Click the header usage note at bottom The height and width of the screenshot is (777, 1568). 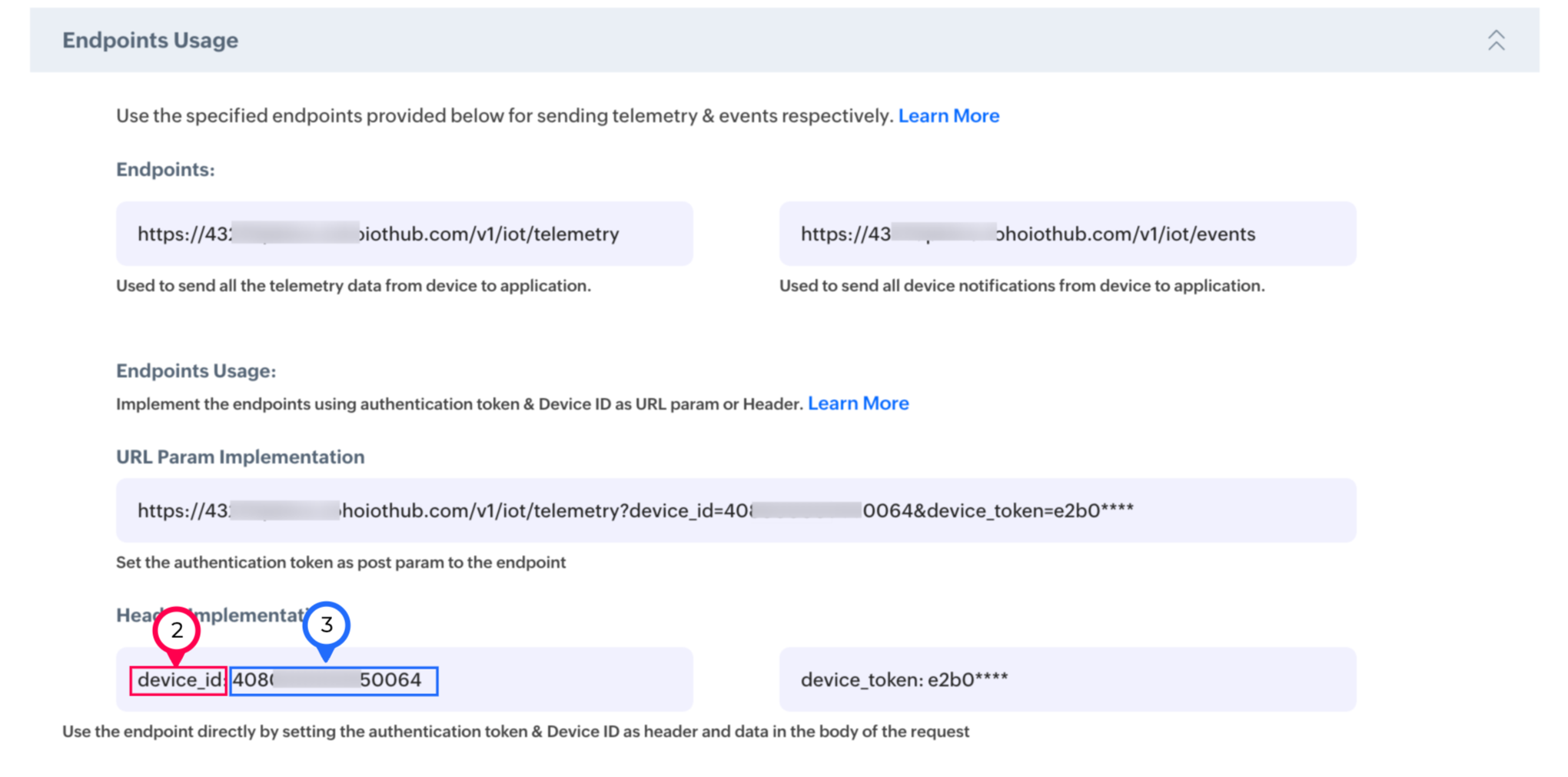pyautogui.click(x=515, y=732)
